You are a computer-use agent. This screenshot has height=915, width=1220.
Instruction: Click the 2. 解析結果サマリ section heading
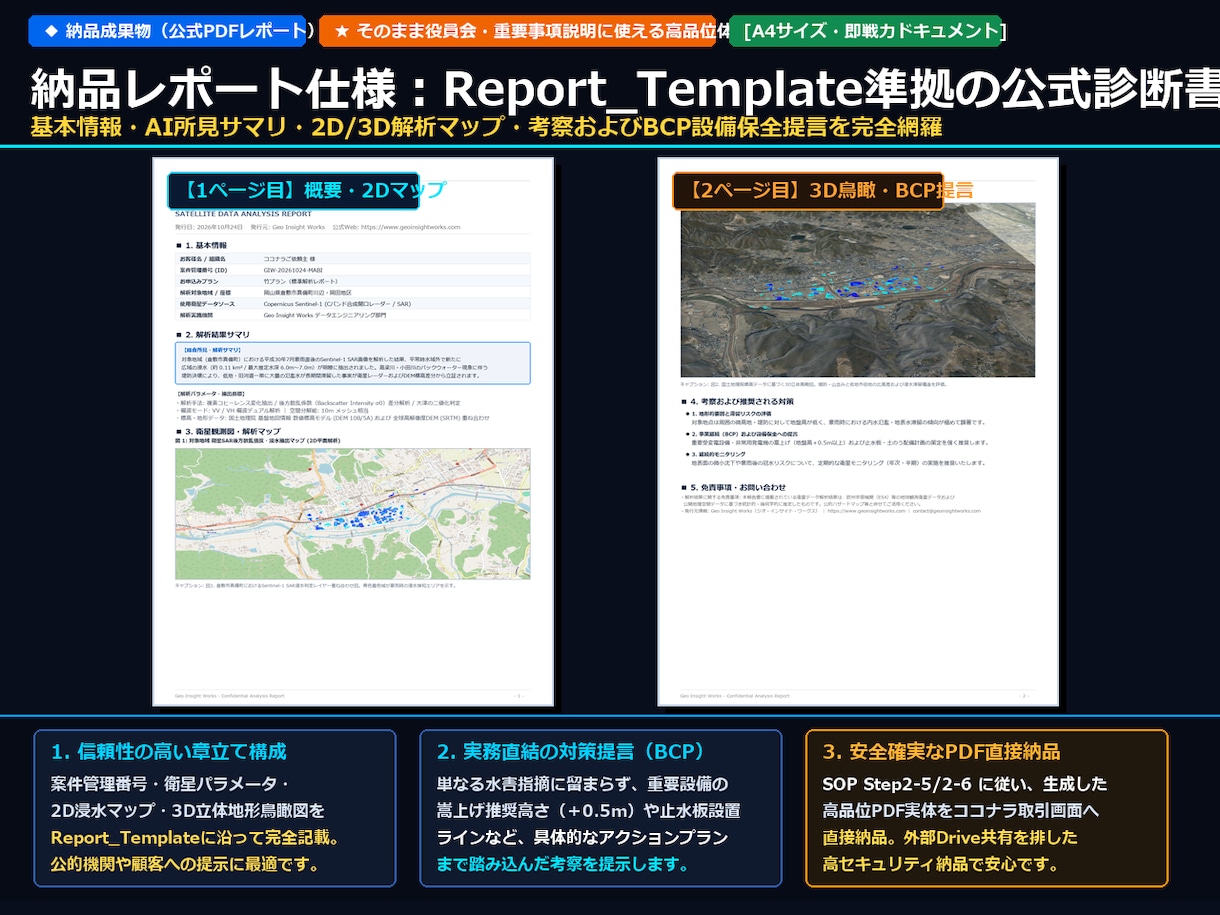pyautogui.click(x=213, y=334)
